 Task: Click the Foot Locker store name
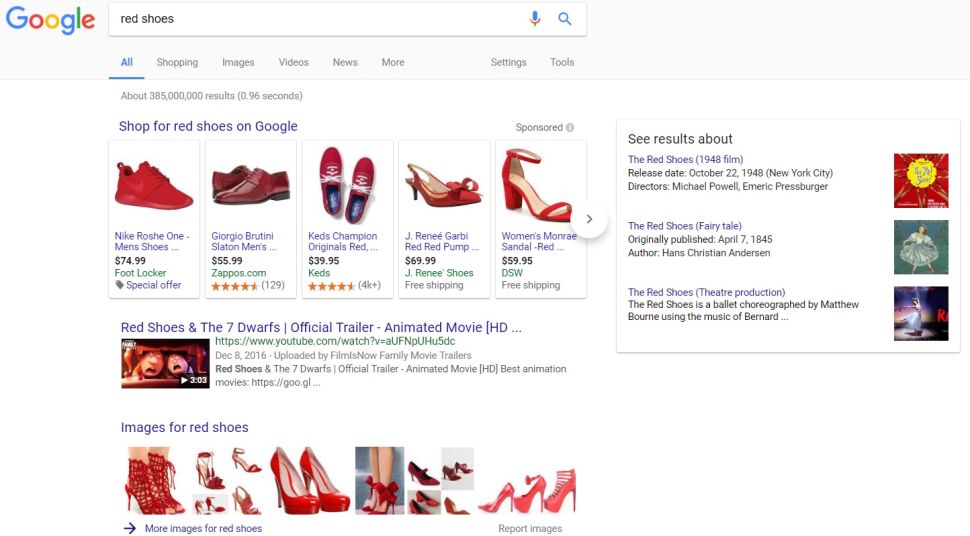[x=140, y=273]
